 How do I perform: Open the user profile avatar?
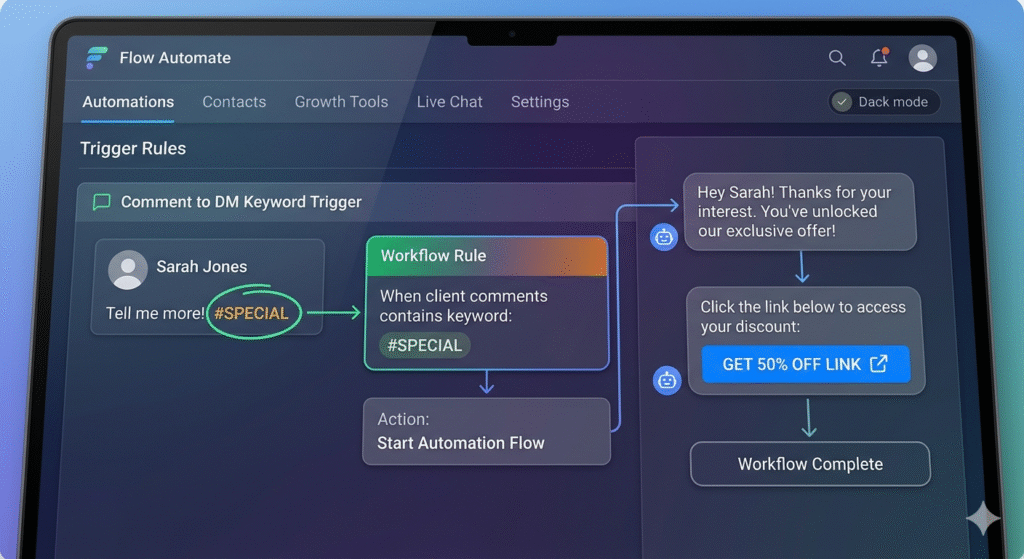click(x=922, y=58)
